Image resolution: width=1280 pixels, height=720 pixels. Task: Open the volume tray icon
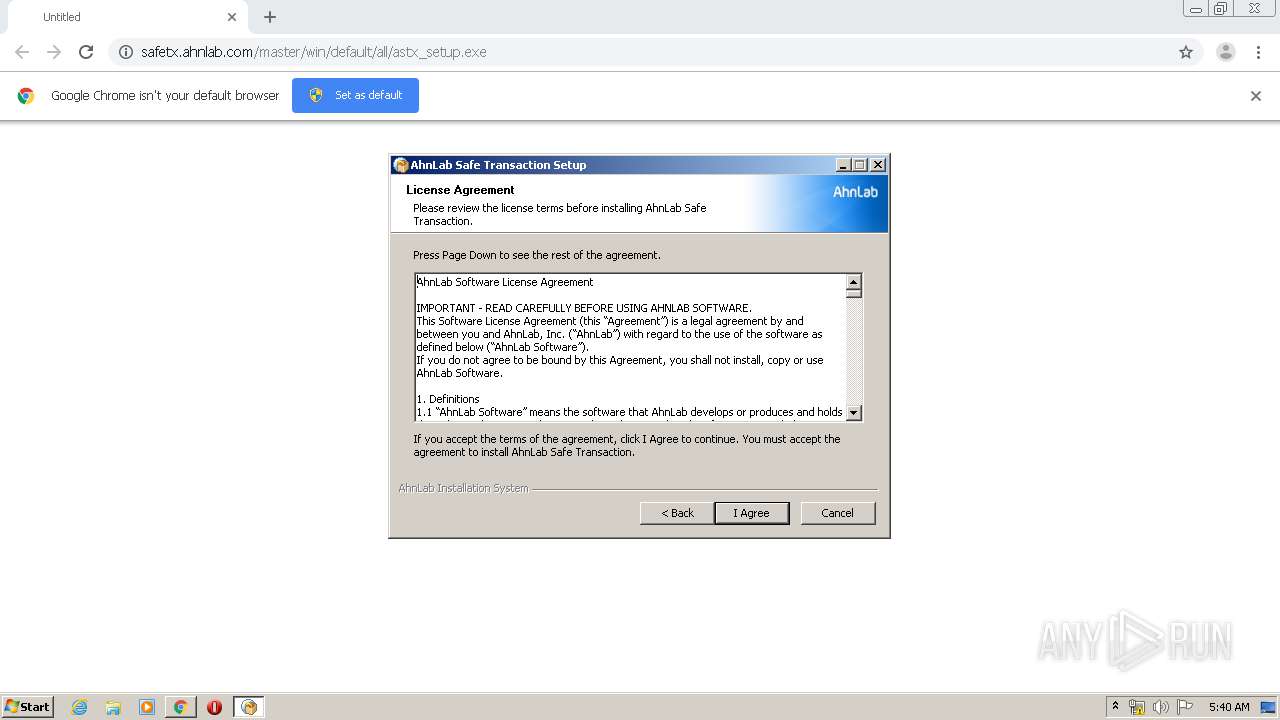pos(1161,707)
